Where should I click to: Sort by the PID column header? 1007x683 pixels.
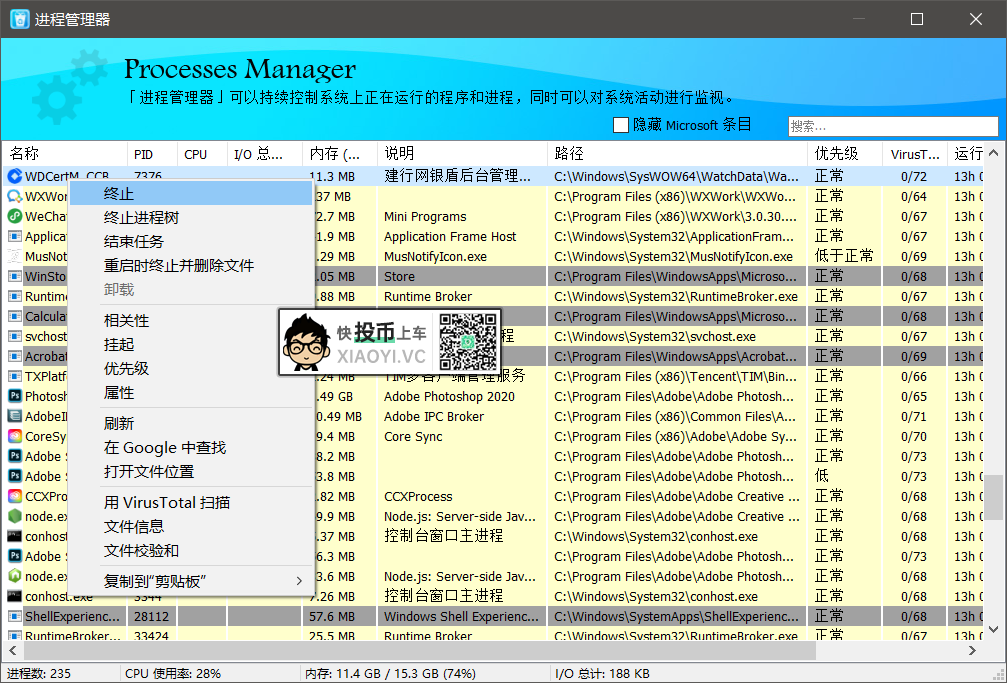[x=152, y=154]
